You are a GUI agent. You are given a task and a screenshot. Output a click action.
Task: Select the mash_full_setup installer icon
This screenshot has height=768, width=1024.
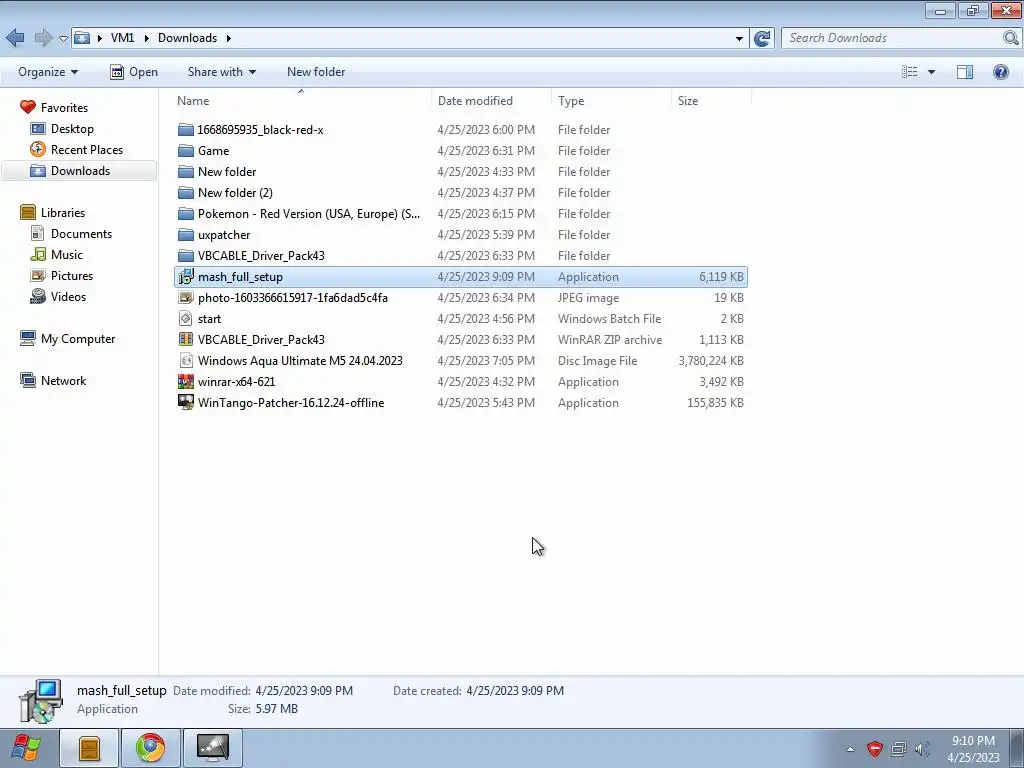coord(186,276)
